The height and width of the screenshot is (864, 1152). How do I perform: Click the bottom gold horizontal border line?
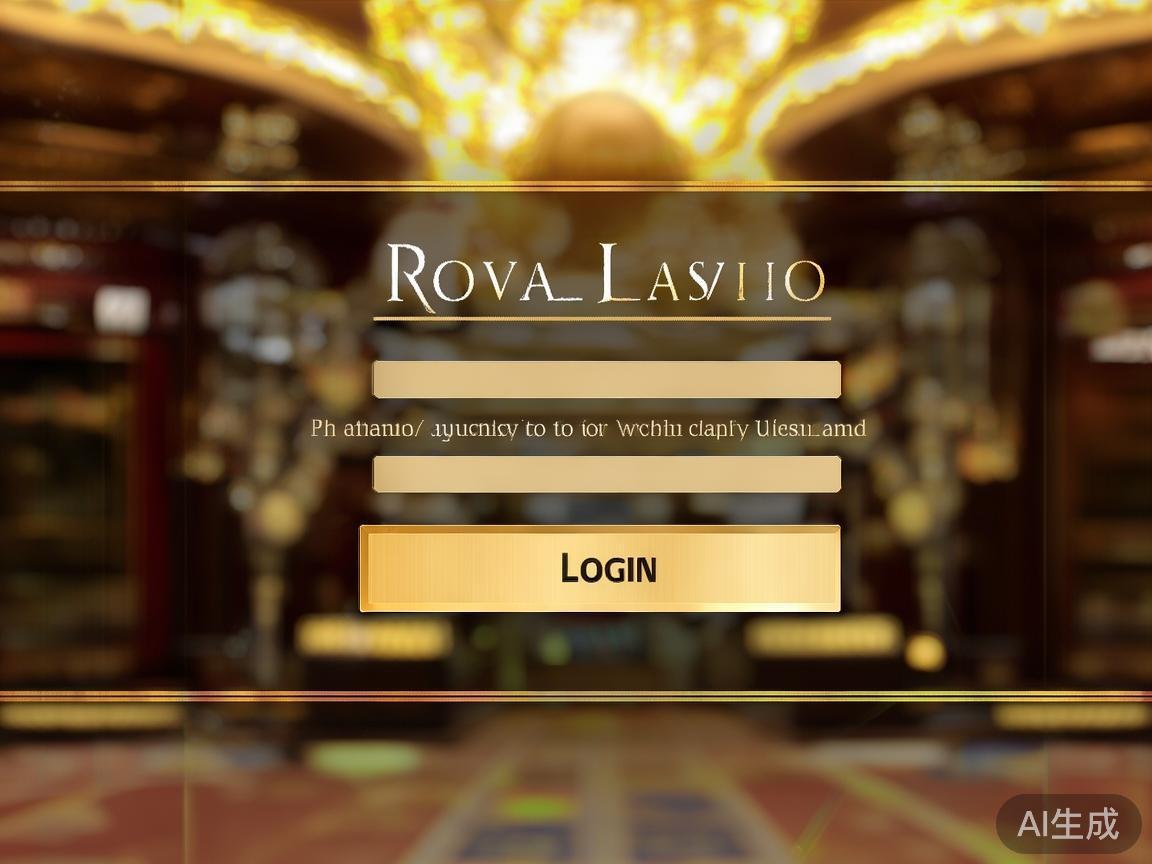[x=576, y=695]
